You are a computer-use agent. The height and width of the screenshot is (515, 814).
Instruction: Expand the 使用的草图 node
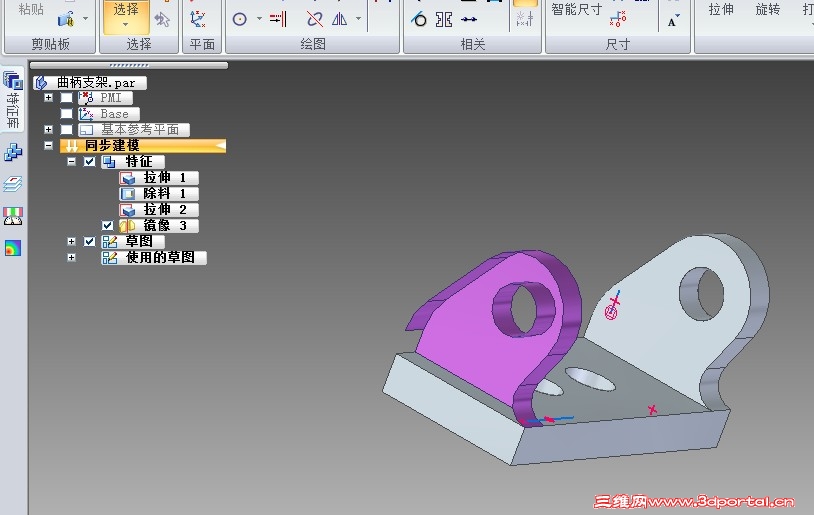pyautogui.click(x=71, y=258)
